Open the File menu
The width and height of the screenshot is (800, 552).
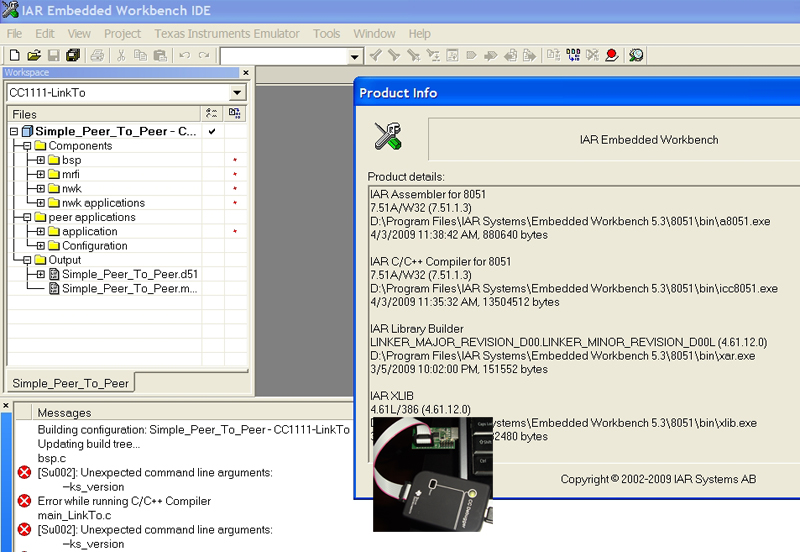click(14, 34)
